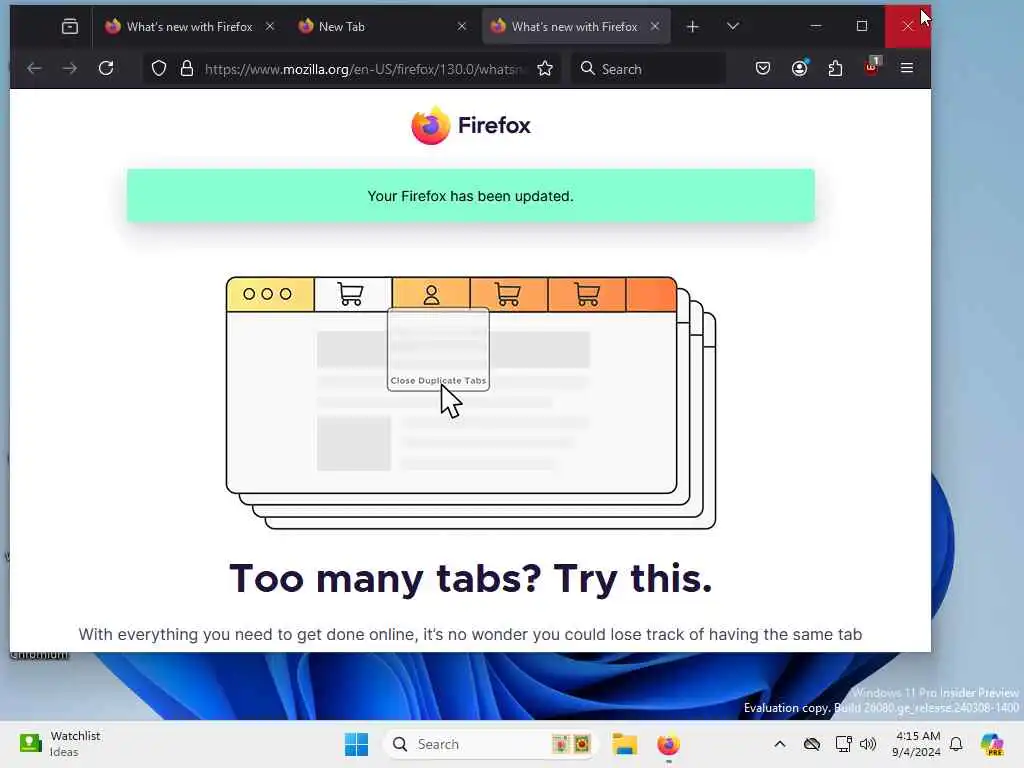This screenshot has width=1024, height=768.
Task: Open the tracking protection shield icon
Action: (159, 69)
